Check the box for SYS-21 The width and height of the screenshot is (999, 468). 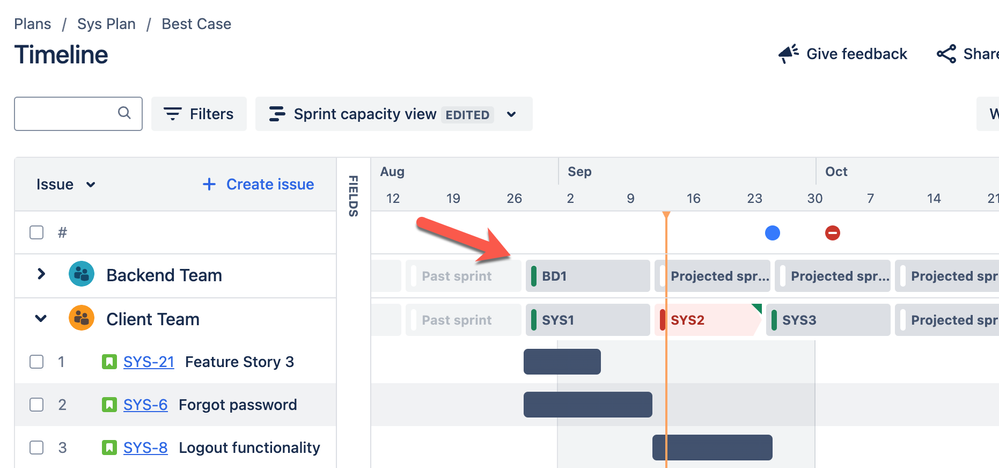[x=37, y=362]
